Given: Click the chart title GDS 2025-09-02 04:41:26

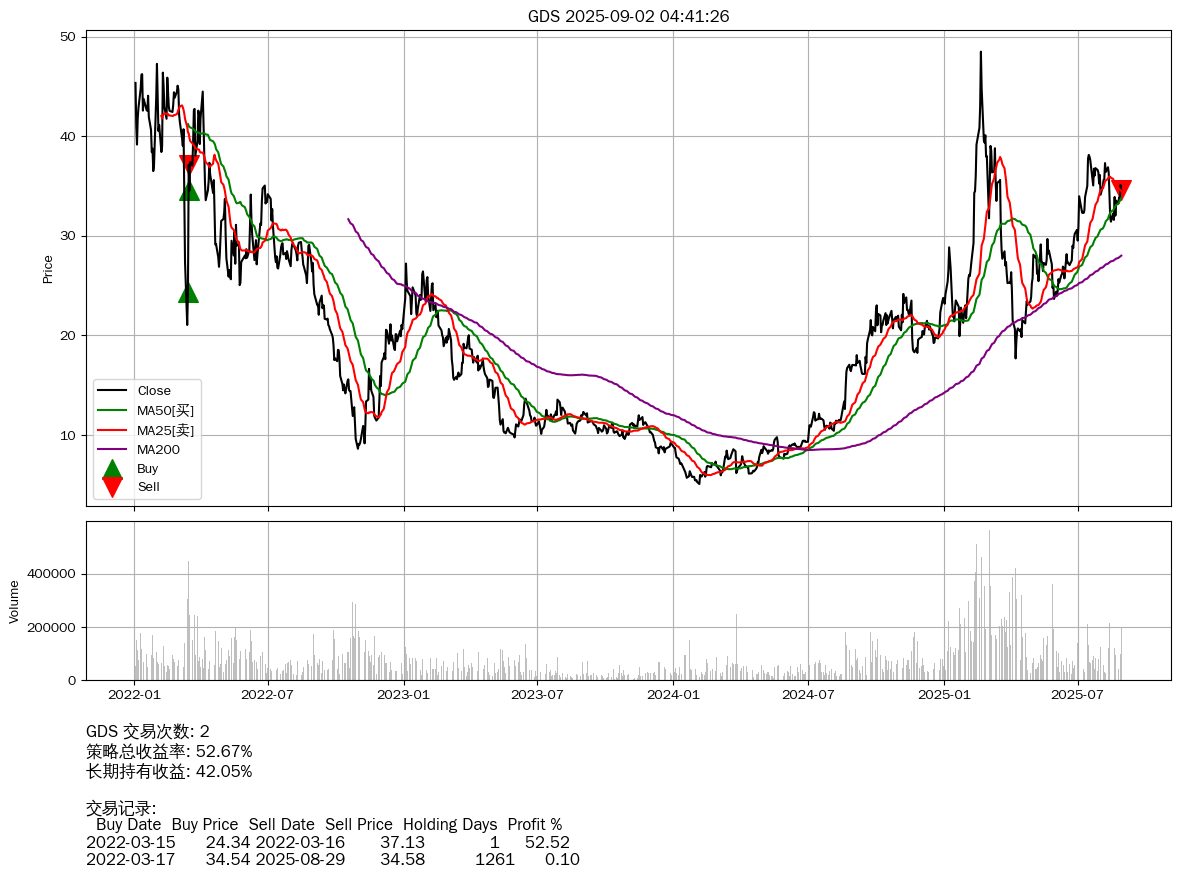Looking at the screenshot, I should click(x=628, y=16).
